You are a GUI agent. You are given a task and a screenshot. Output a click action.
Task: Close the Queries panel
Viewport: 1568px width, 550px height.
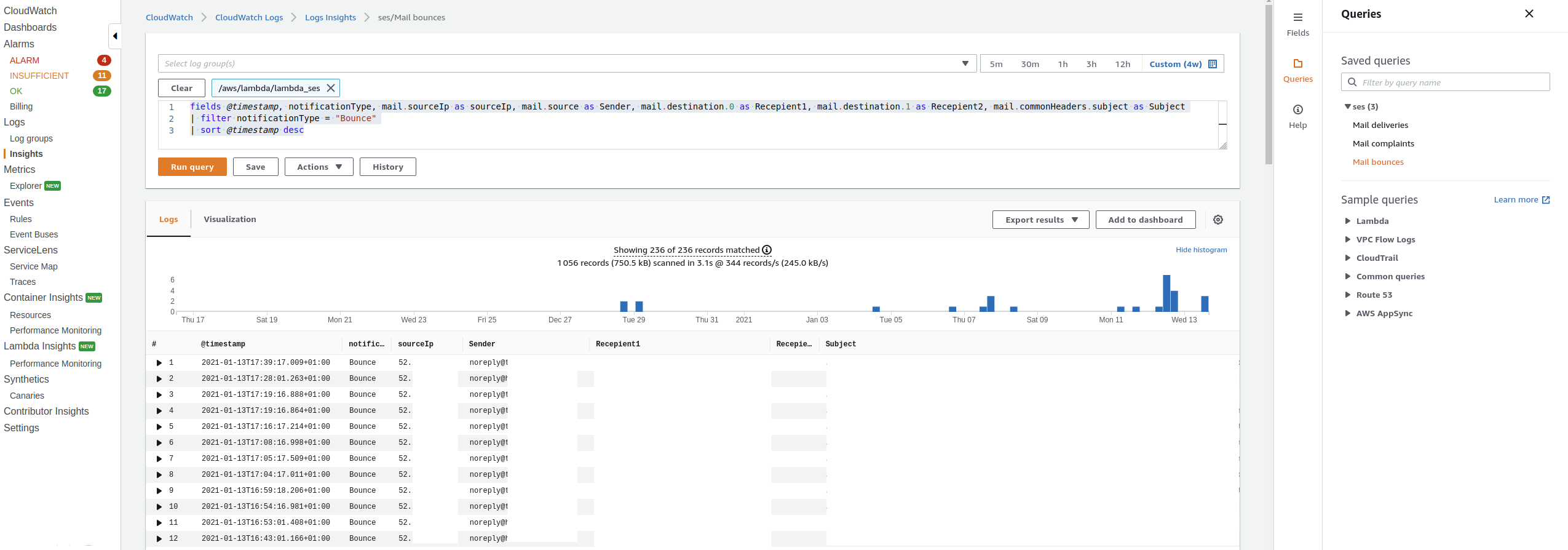coord(1529,14)
